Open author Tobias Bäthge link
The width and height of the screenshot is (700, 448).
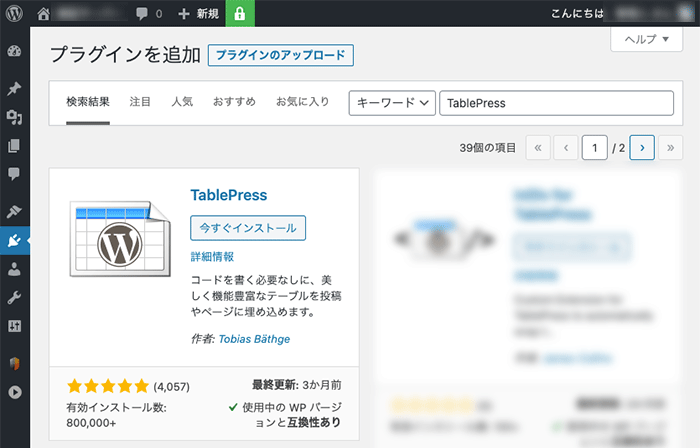(254, 339)
